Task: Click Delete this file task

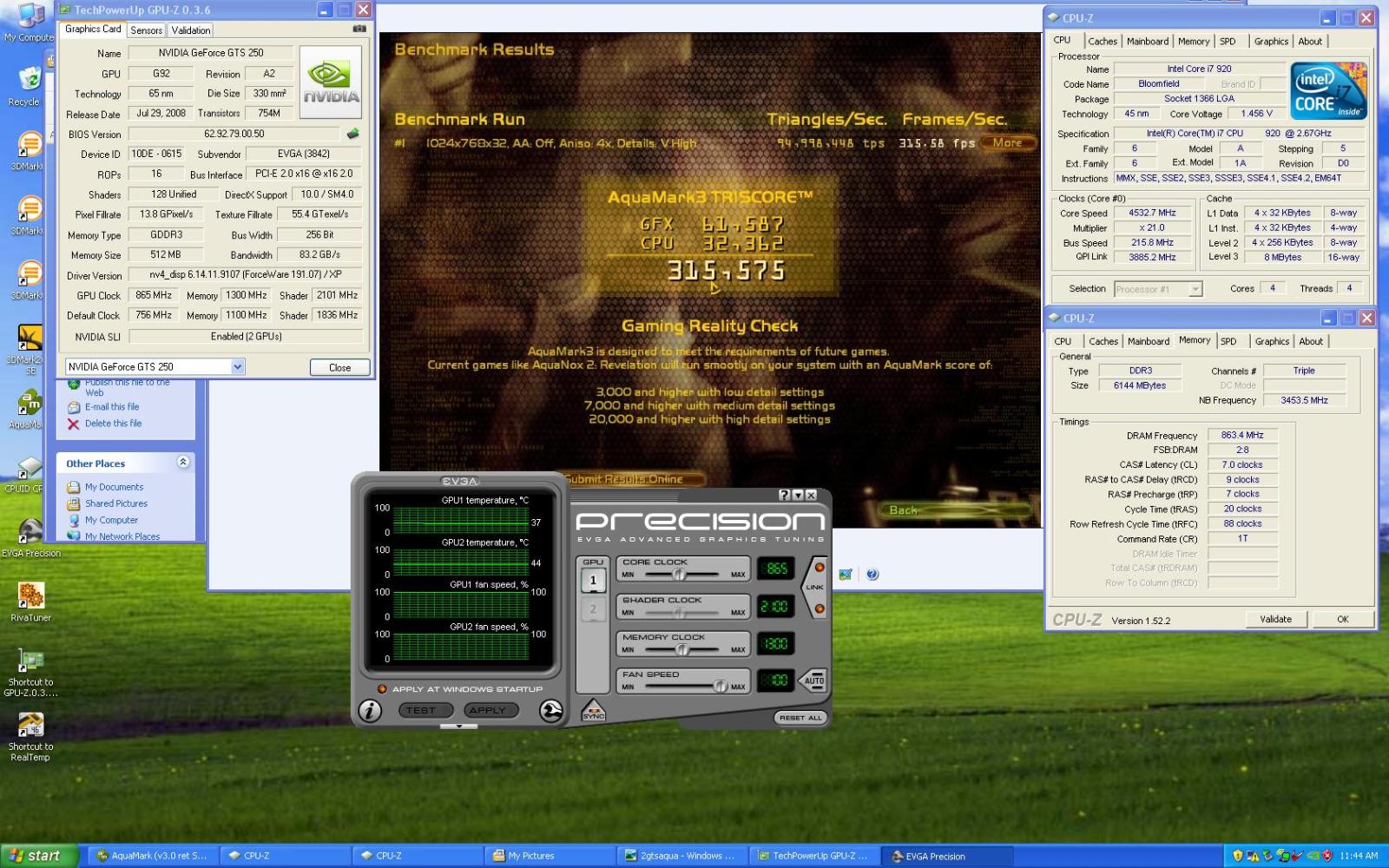Action: click(x=113, y=424)
